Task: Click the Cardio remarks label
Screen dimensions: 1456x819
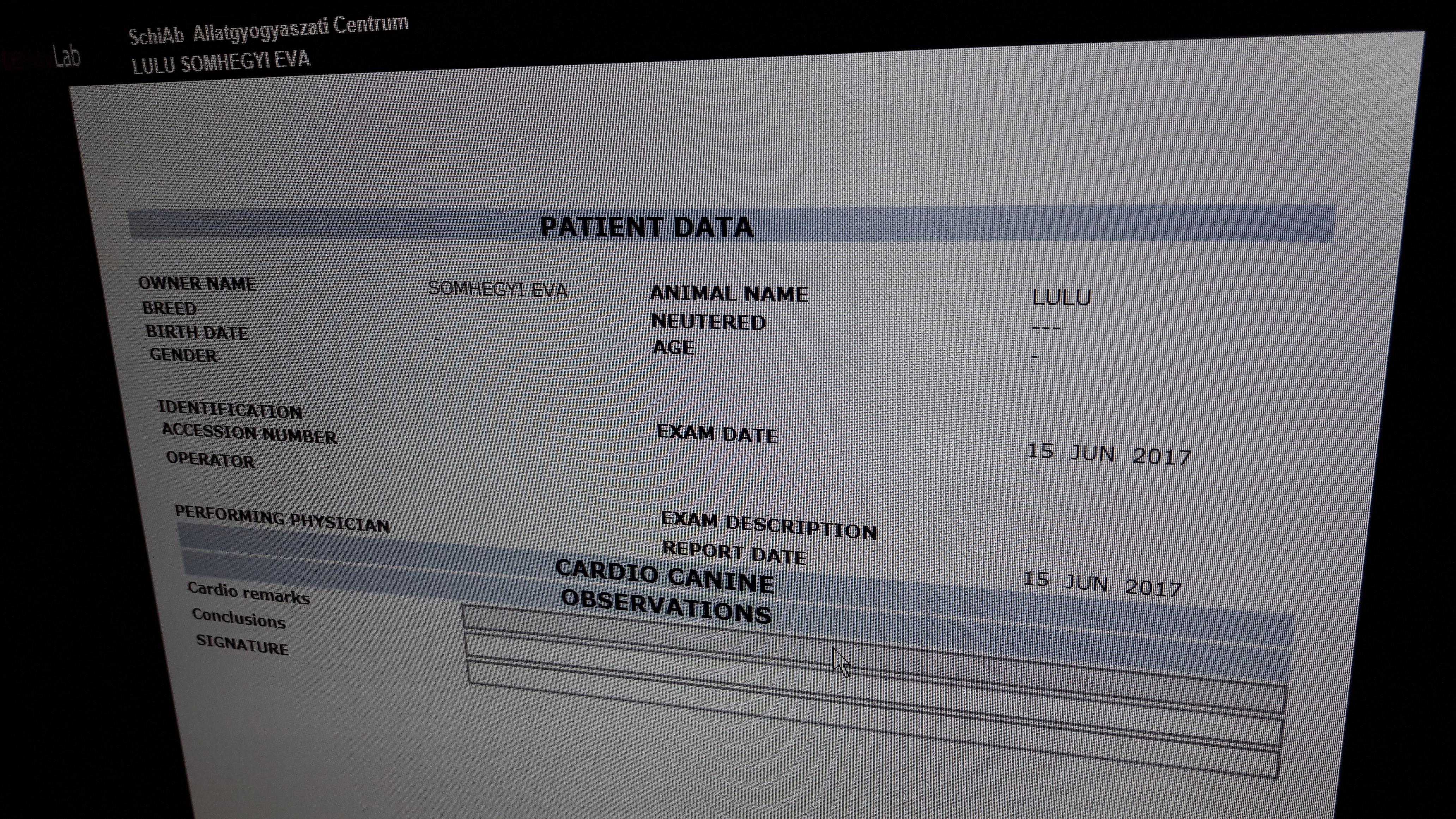Action: [249, 593]
